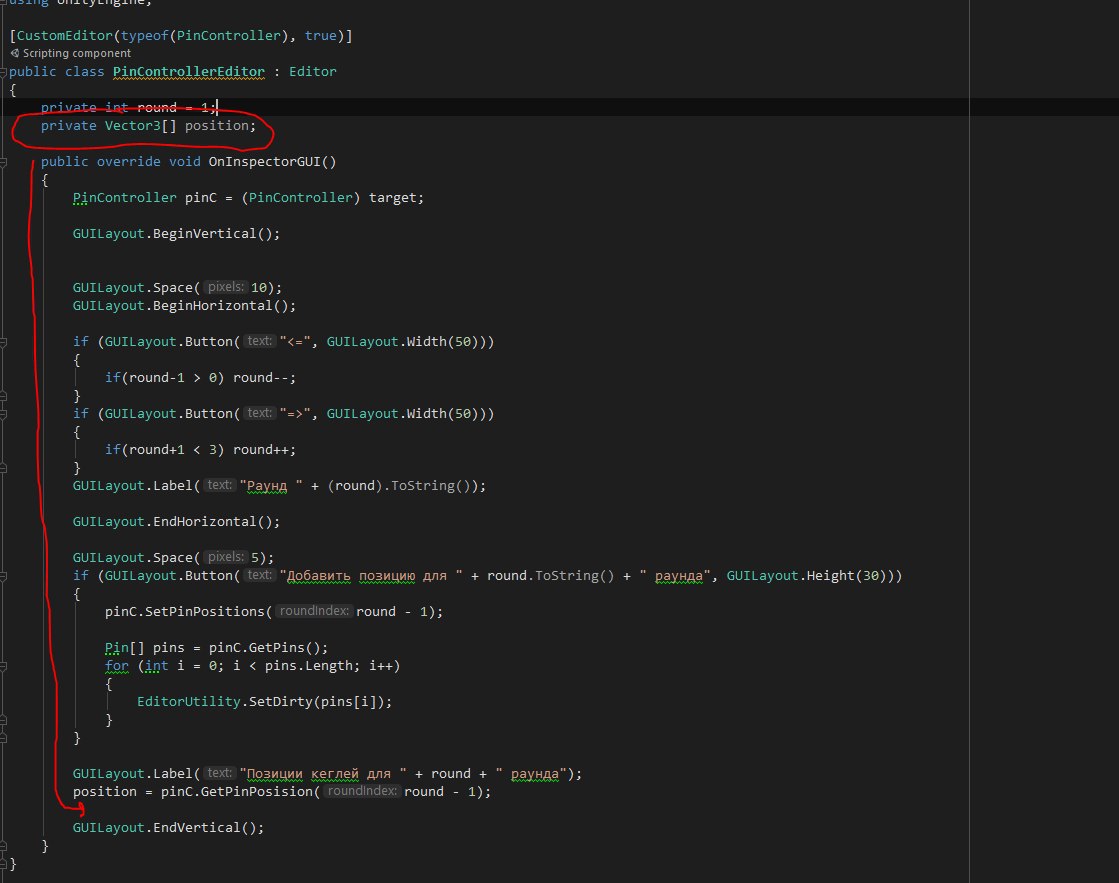This screenshot has width=1119, height=883.
Task: Click 'SetDirty' method call
Action: [x=280, y=702]
